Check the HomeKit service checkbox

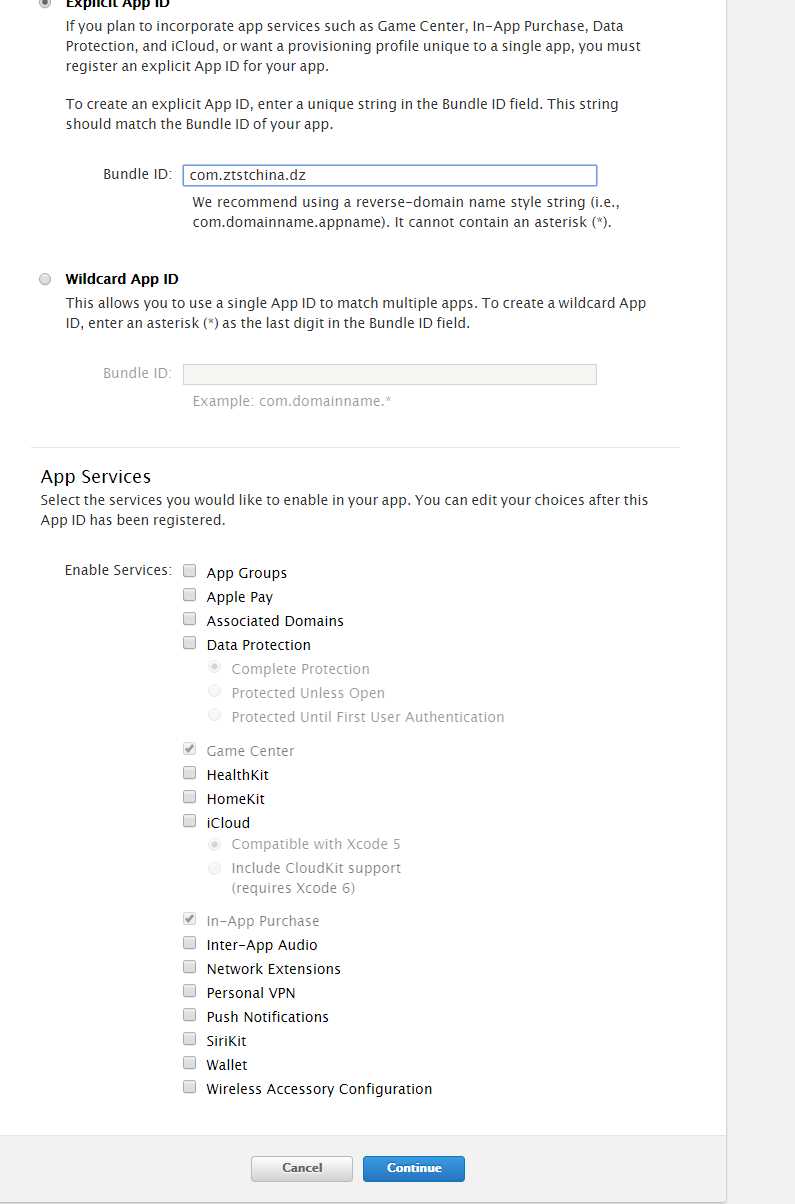coord(189,797)
